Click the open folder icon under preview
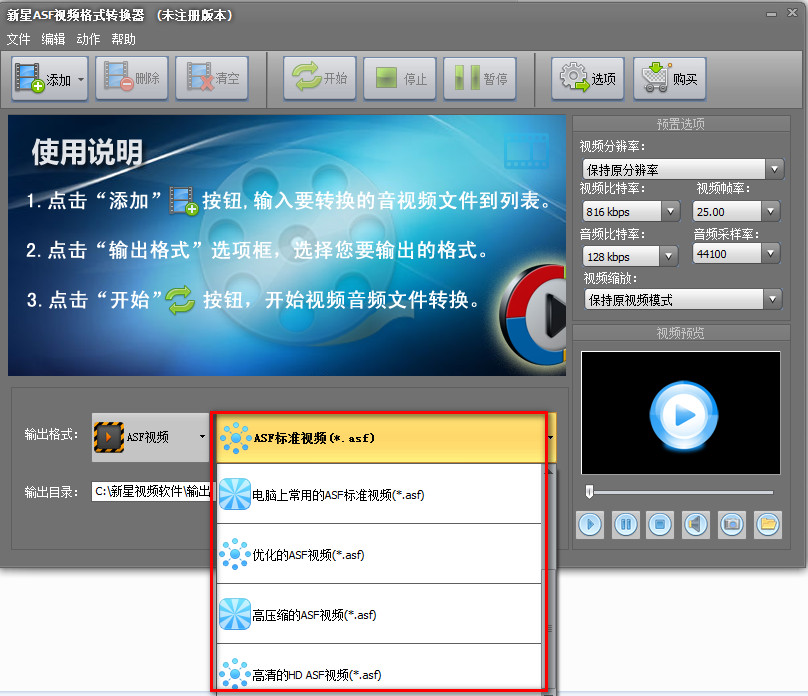 coord(768,524)
